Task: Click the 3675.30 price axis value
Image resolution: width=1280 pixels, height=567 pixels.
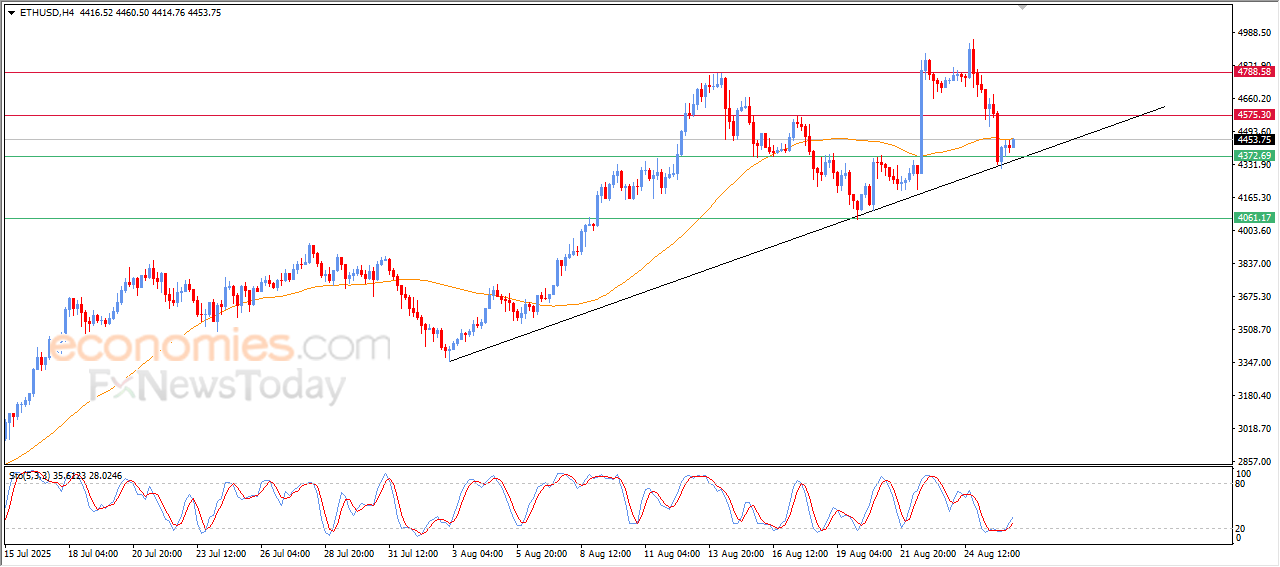Action: click(1254, 296)
